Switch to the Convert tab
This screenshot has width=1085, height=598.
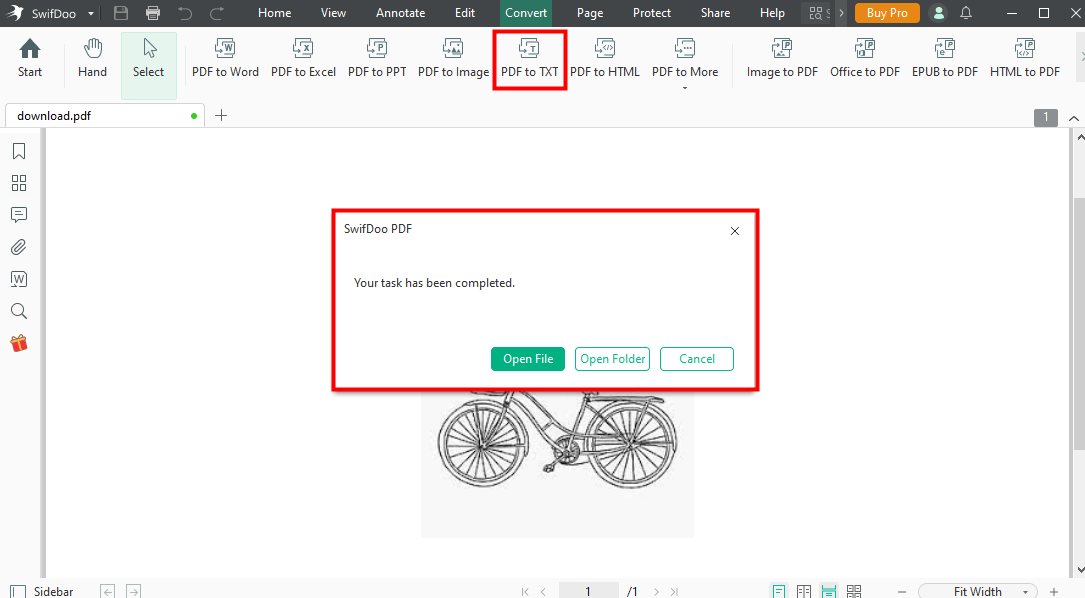(526, 12)
